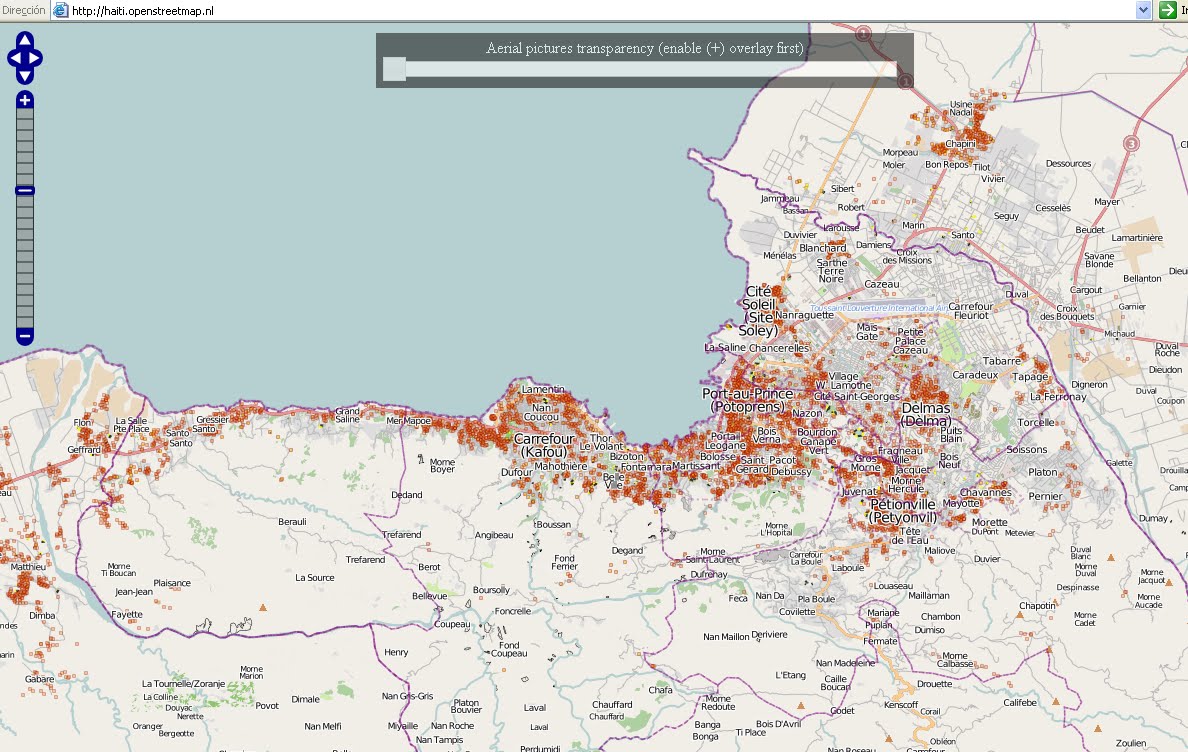Click the Digneron map label
Image resolution: width=1188 pixels, height=752 pixels.
click(x=1090, y=385)
